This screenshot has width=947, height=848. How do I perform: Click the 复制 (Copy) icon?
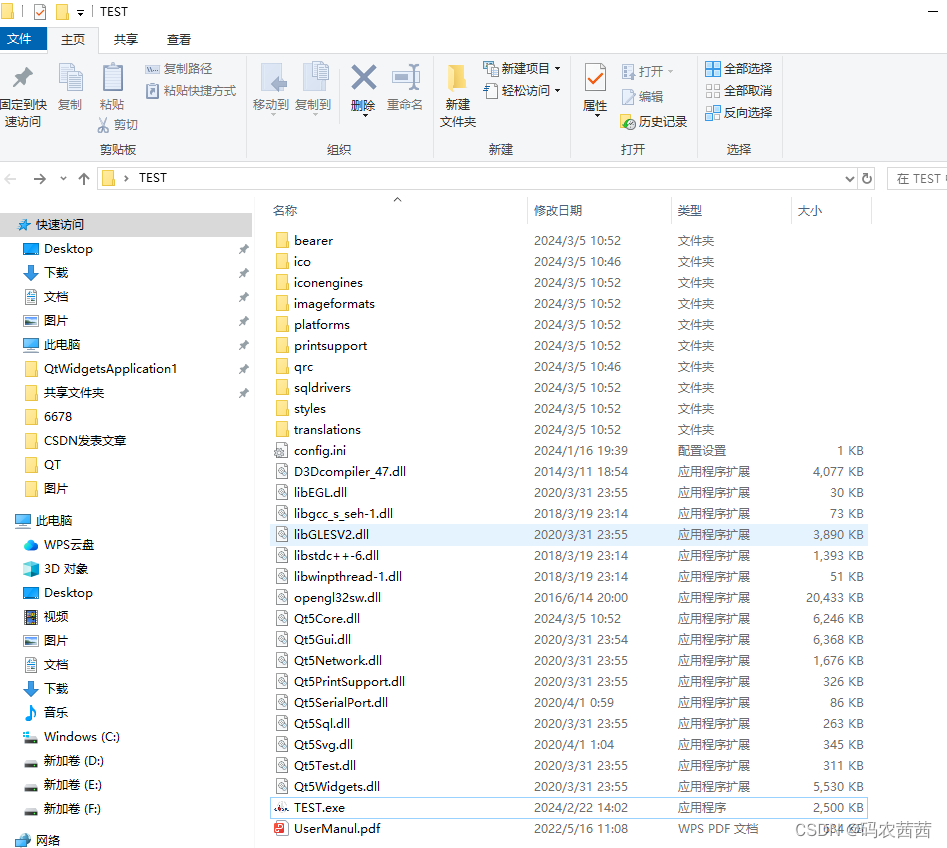70,80
